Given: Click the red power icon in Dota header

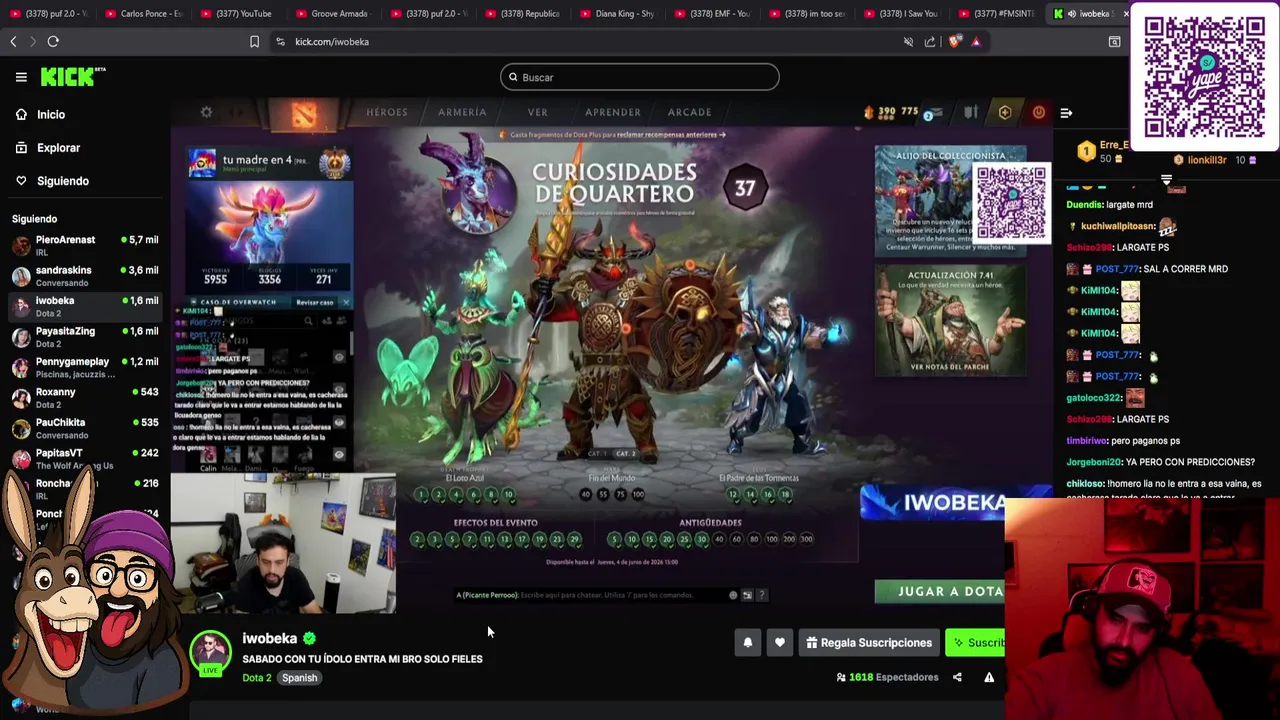Looking at the screenshot, I should (1039, 113).
